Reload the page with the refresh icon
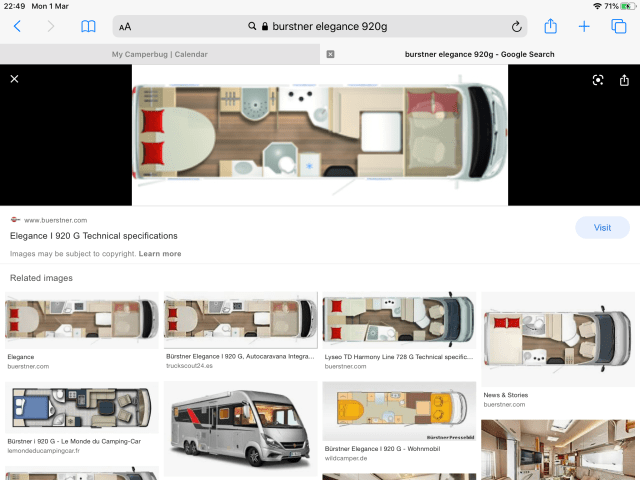The height and width of the screenshot is (480, 640). [x=516, y=27]
